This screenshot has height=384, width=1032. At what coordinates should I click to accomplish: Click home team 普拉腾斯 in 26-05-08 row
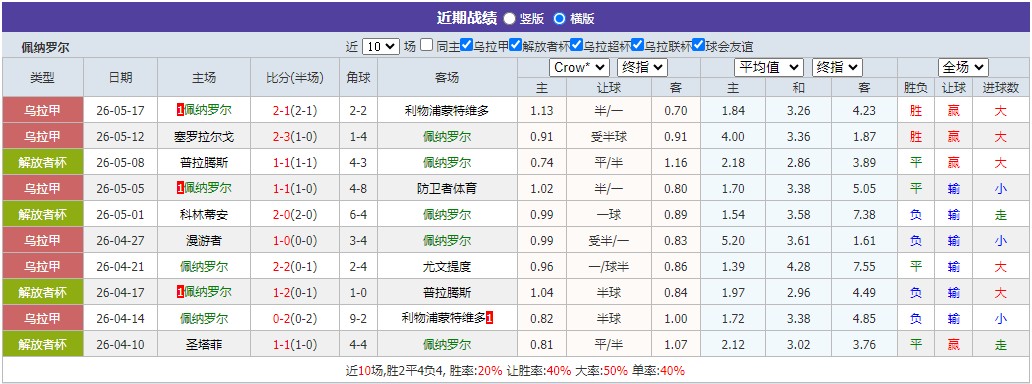coord(203,163)
